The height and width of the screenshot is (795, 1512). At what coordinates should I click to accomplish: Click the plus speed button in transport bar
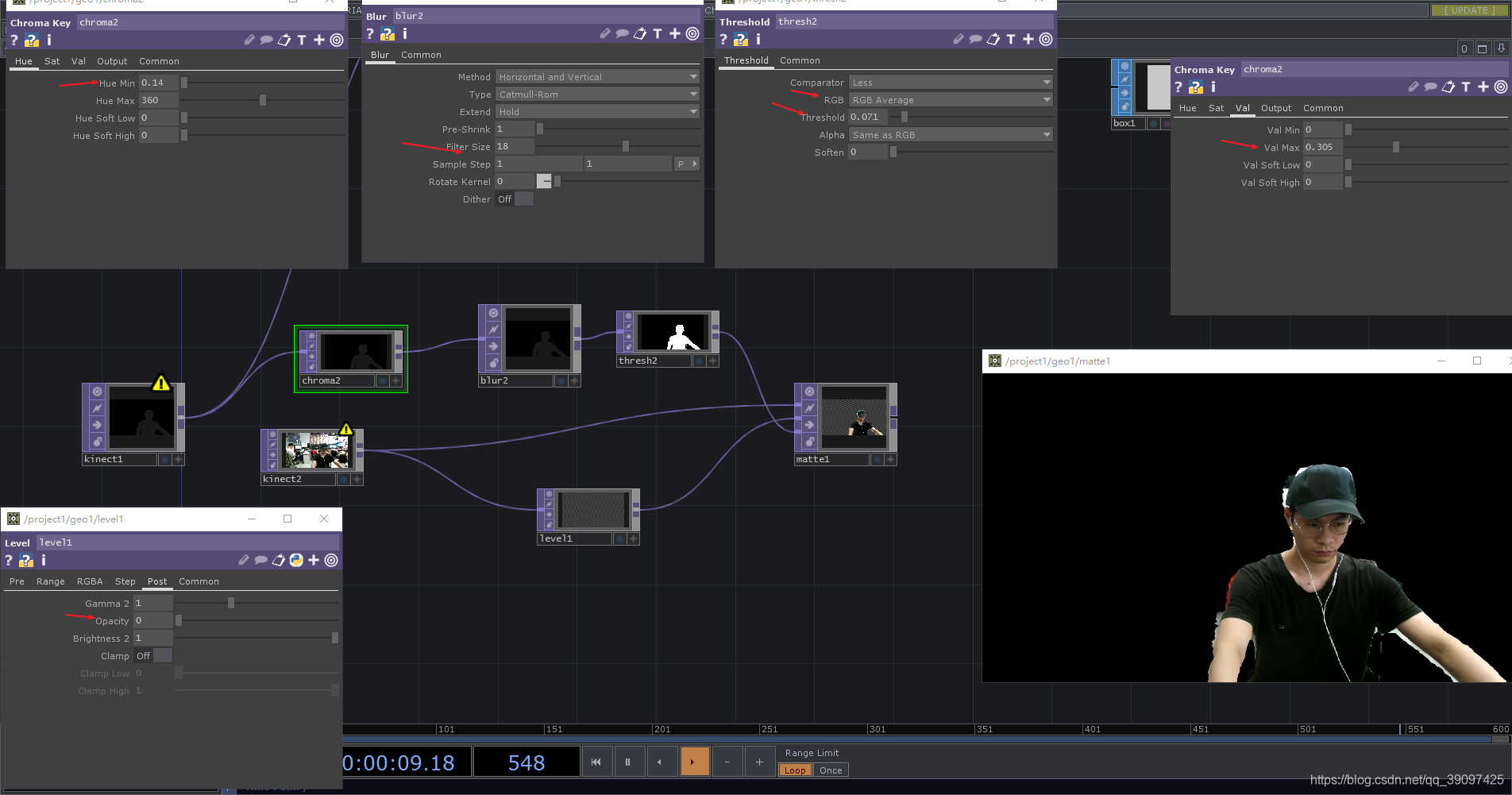759,762
